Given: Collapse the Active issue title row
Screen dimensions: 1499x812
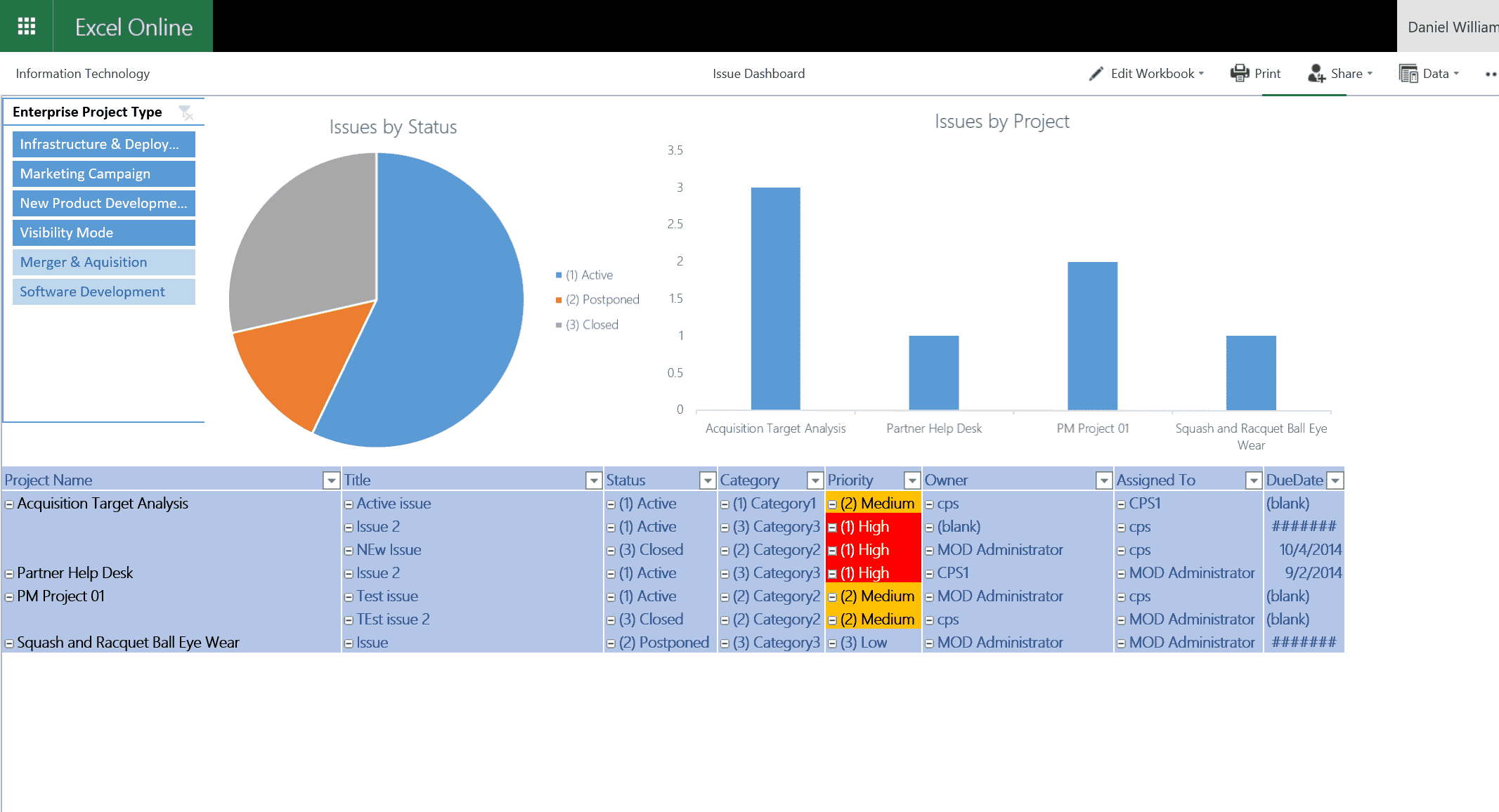Looking at the screenshot, I should click(349, 504).
